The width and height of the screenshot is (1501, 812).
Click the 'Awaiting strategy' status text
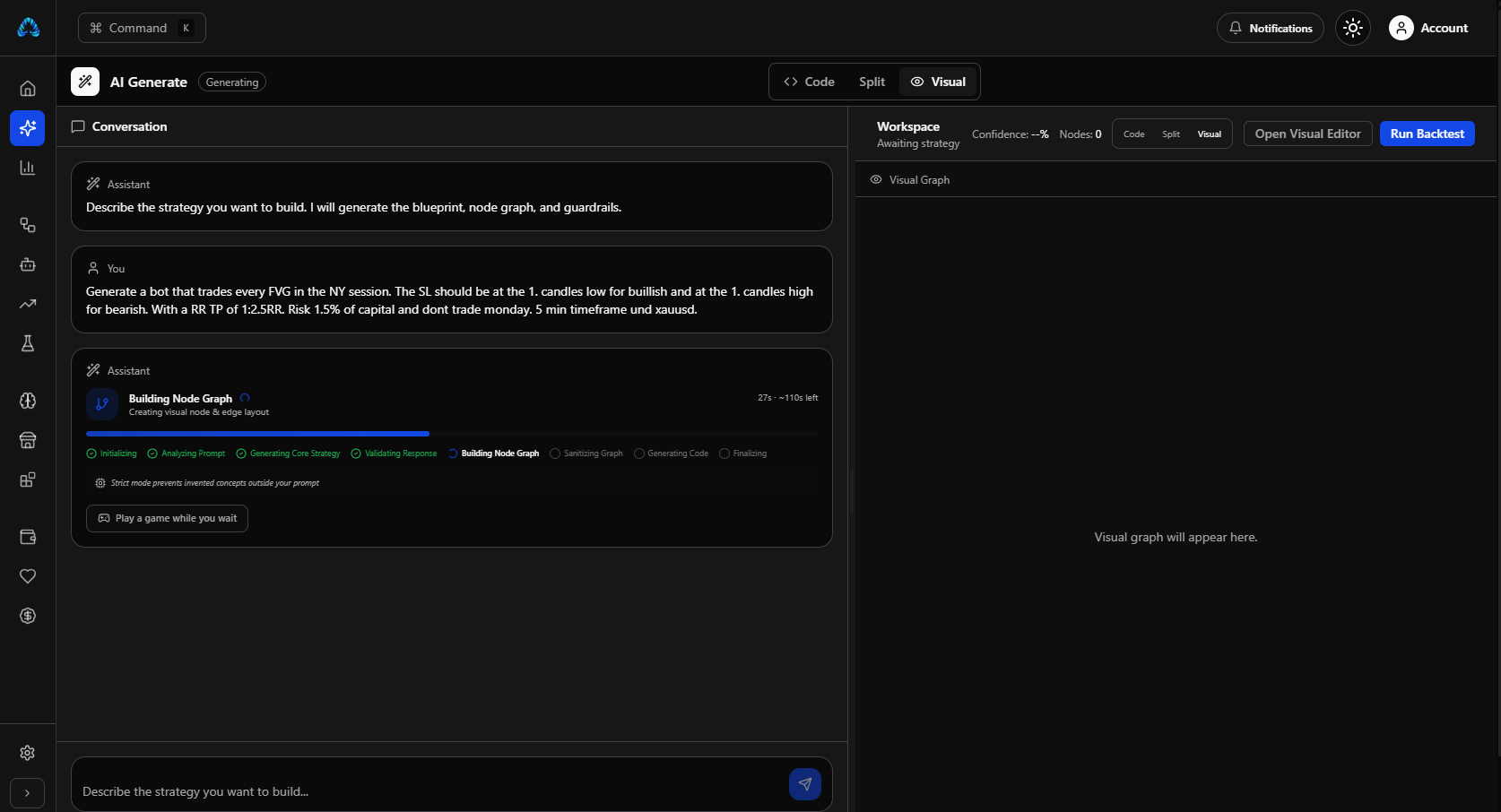coord(918,143)
